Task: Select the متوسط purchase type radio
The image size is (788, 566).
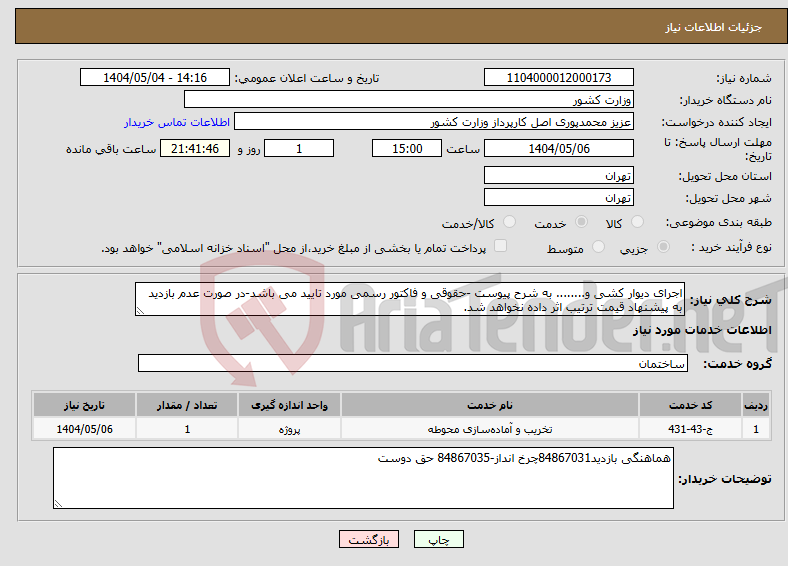Action: point(598,247)
